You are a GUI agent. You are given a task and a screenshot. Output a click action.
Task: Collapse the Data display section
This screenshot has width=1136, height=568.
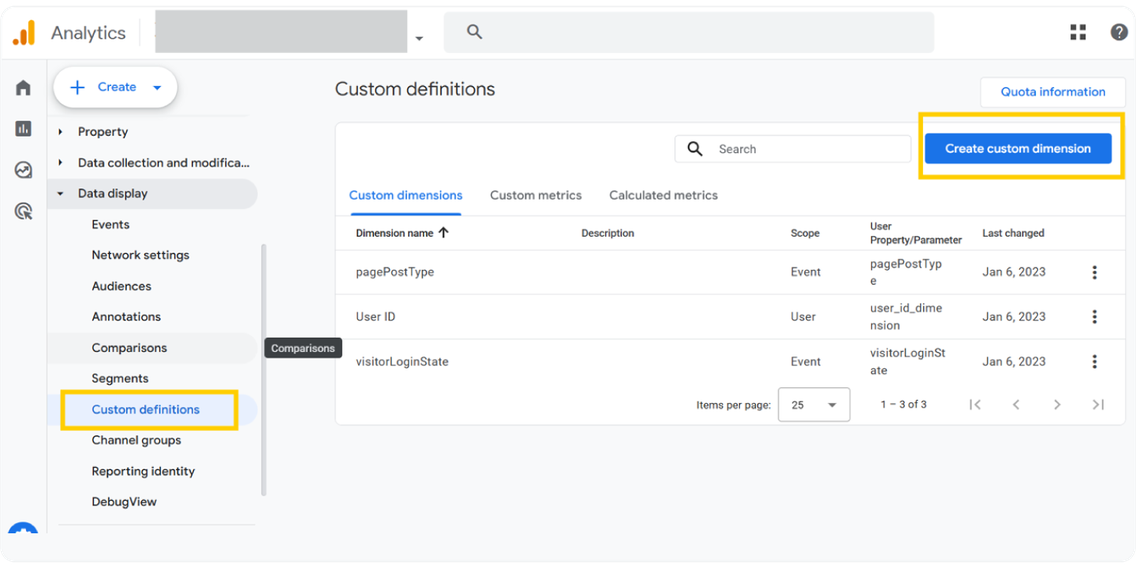61,194
